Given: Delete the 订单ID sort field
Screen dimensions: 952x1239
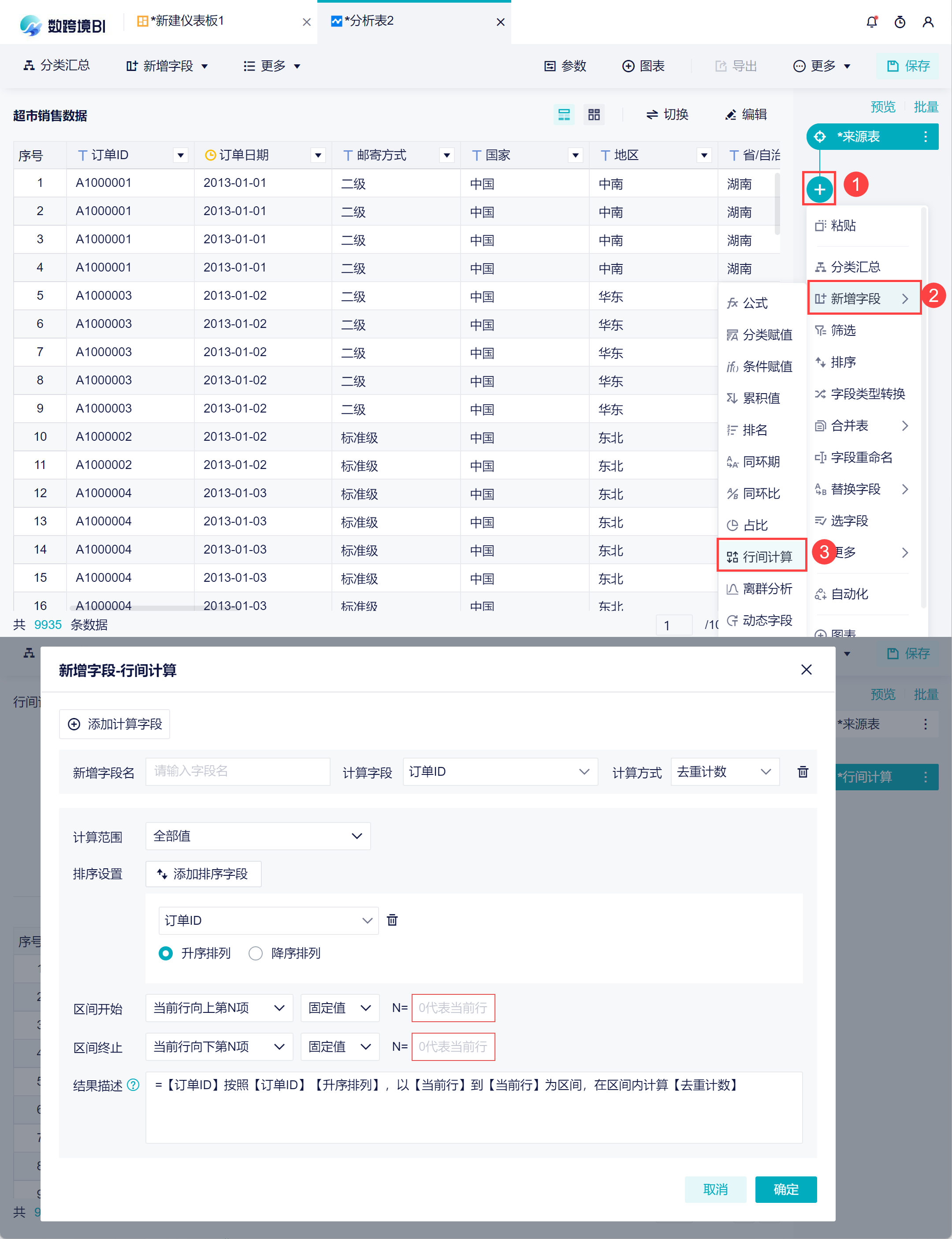Looking at the screenshot, I should tap(392, 920).
